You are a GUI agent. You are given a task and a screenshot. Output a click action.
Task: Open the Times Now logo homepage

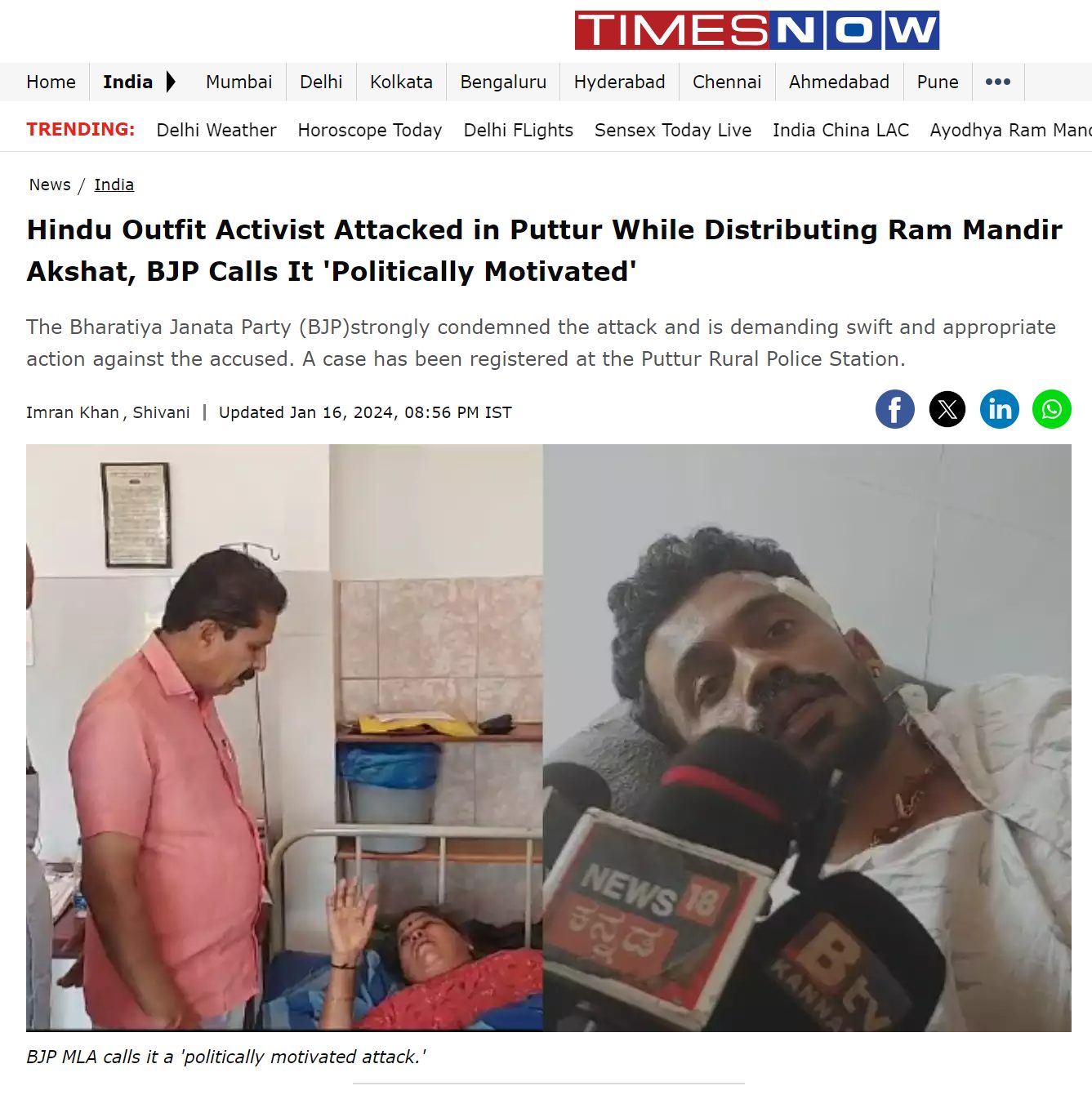(757, 30)
